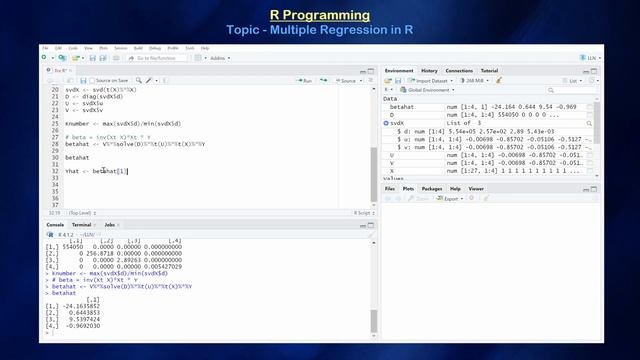Inspect svdX using its magnifier icon

pos(589,123)
